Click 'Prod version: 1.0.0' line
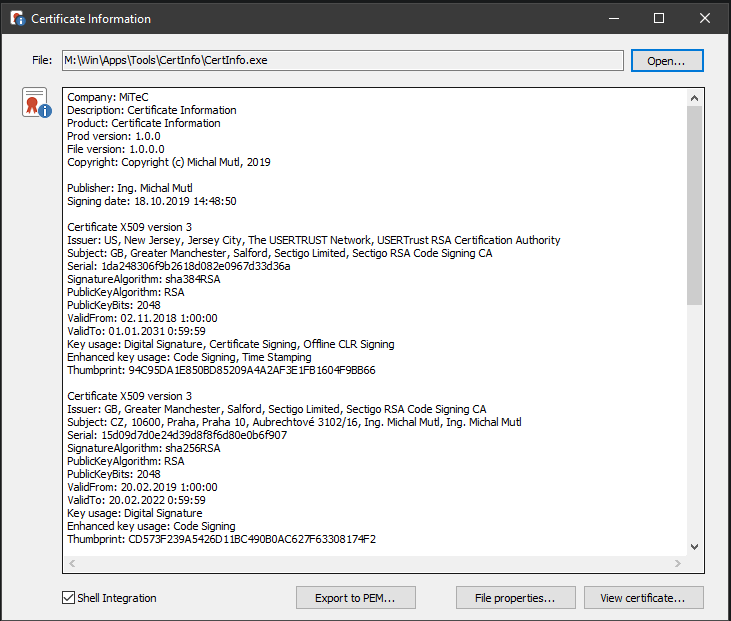731x621 pixels. [114, 136]
